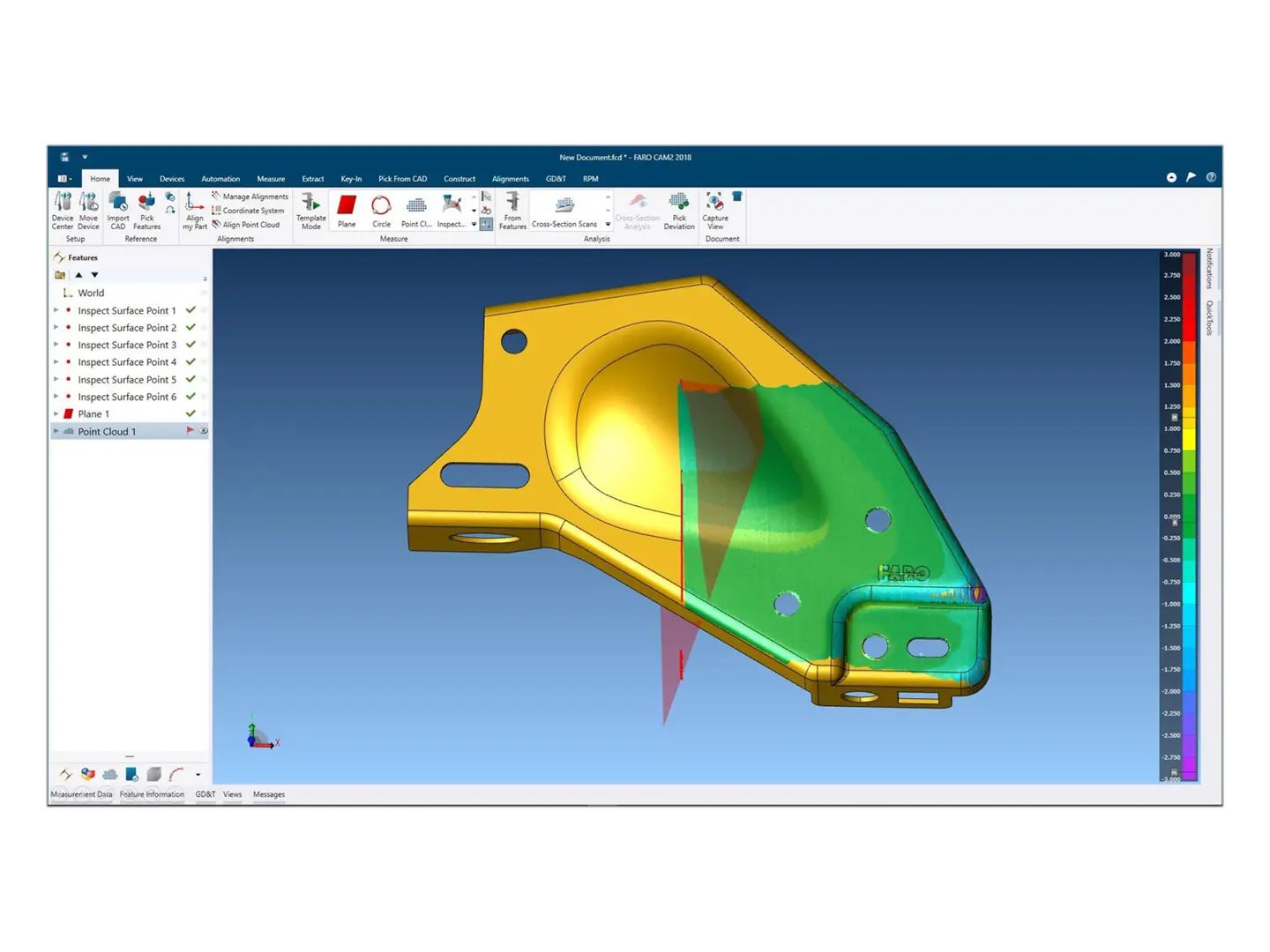The width and height of the screenshot is (1270, 952).
Task: Open the Feature Information bottom tab
Action: point(153,794)
